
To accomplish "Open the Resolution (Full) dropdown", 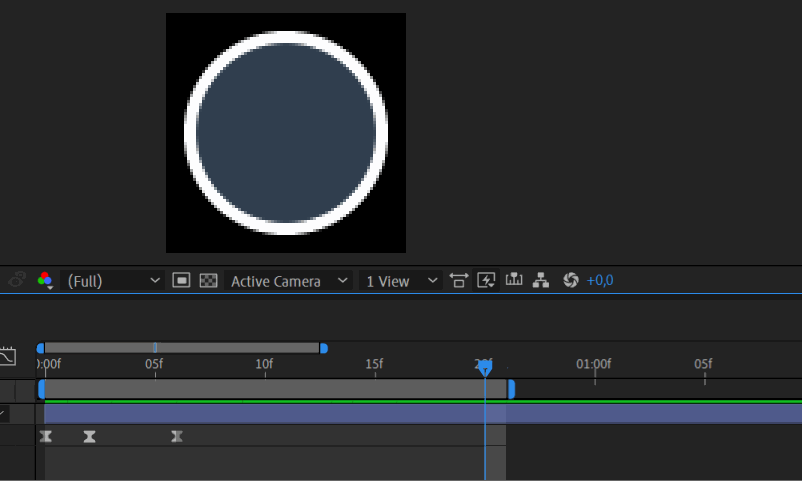I will (x=112, y=281).
